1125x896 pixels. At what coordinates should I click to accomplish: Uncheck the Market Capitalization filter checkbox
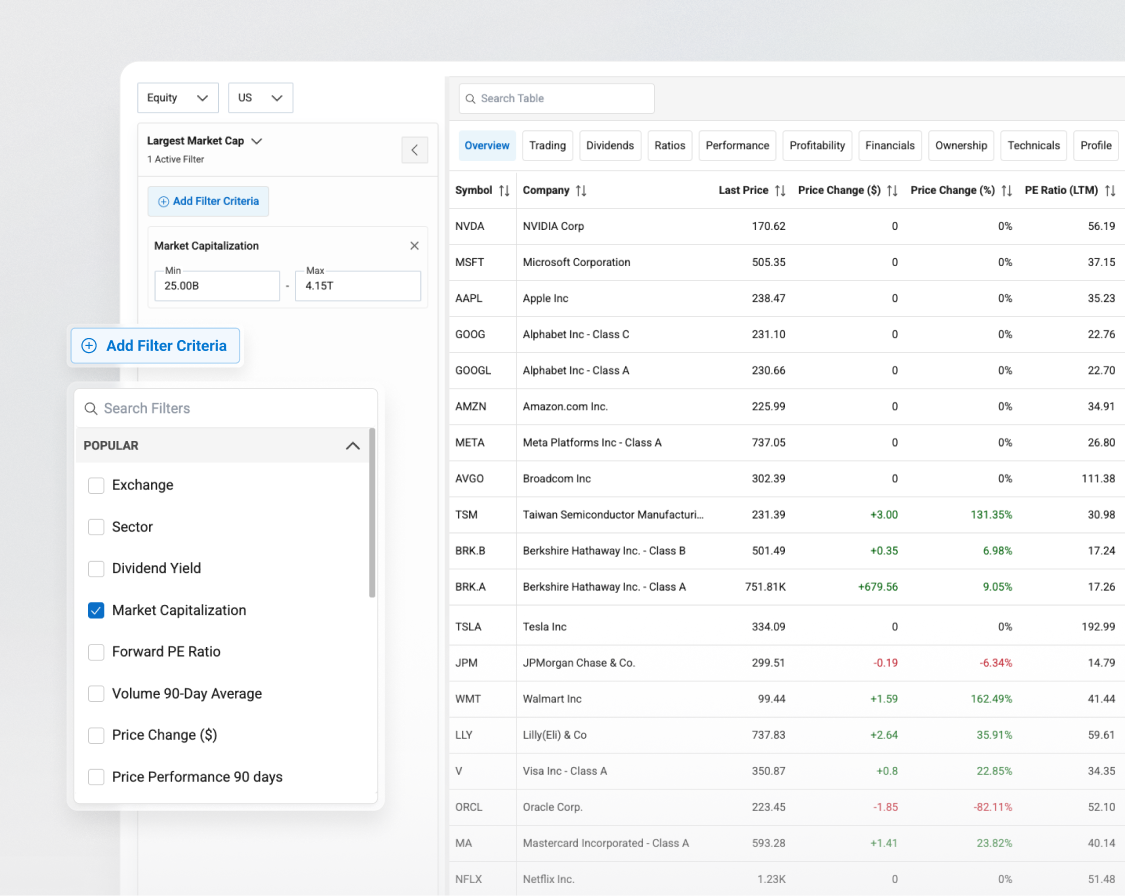click(x=96, y=610)
